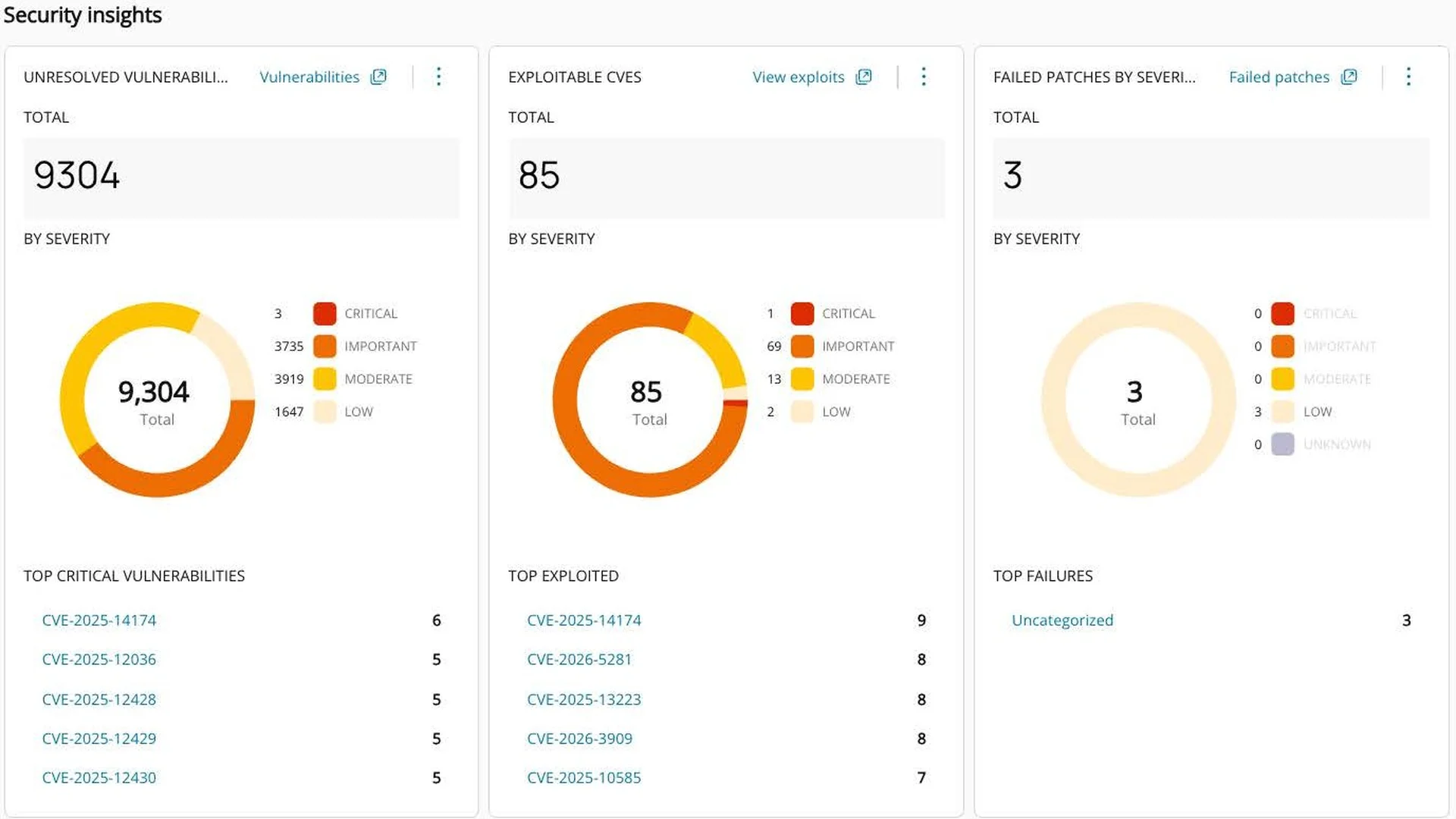The width and height of the screenshot is (1456, 819).
Task: Toggle the Low swatch in Exploitable CVEs legend
Action: pyautogui.click(x=802, y=411)
